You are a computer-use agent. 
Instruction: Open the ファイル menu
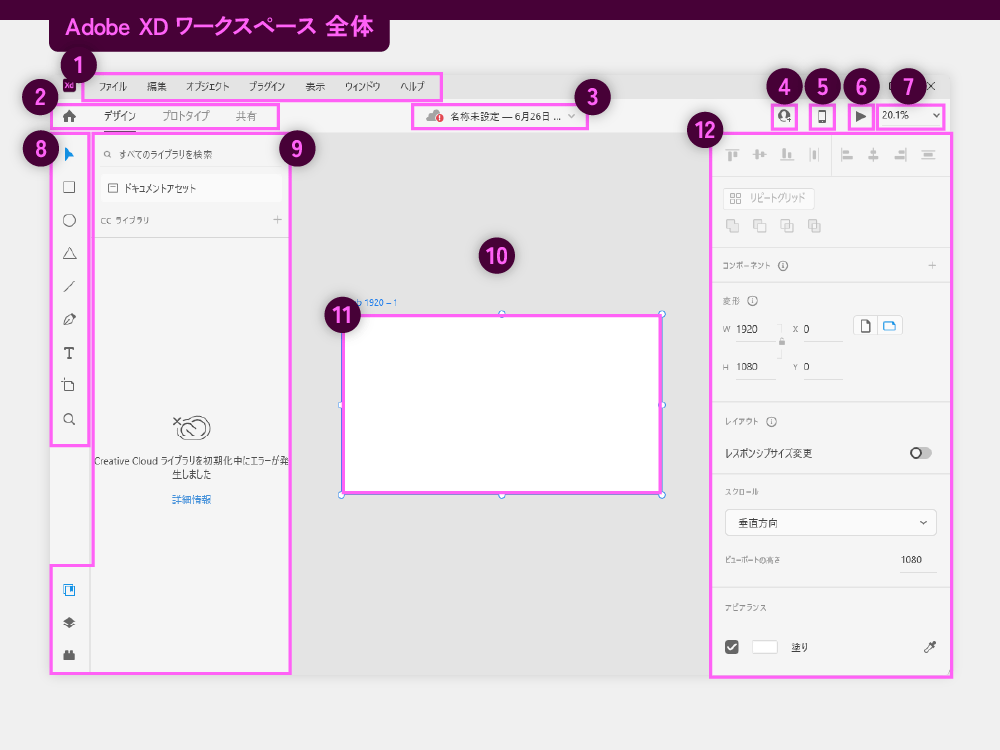[x=113, y=86]
